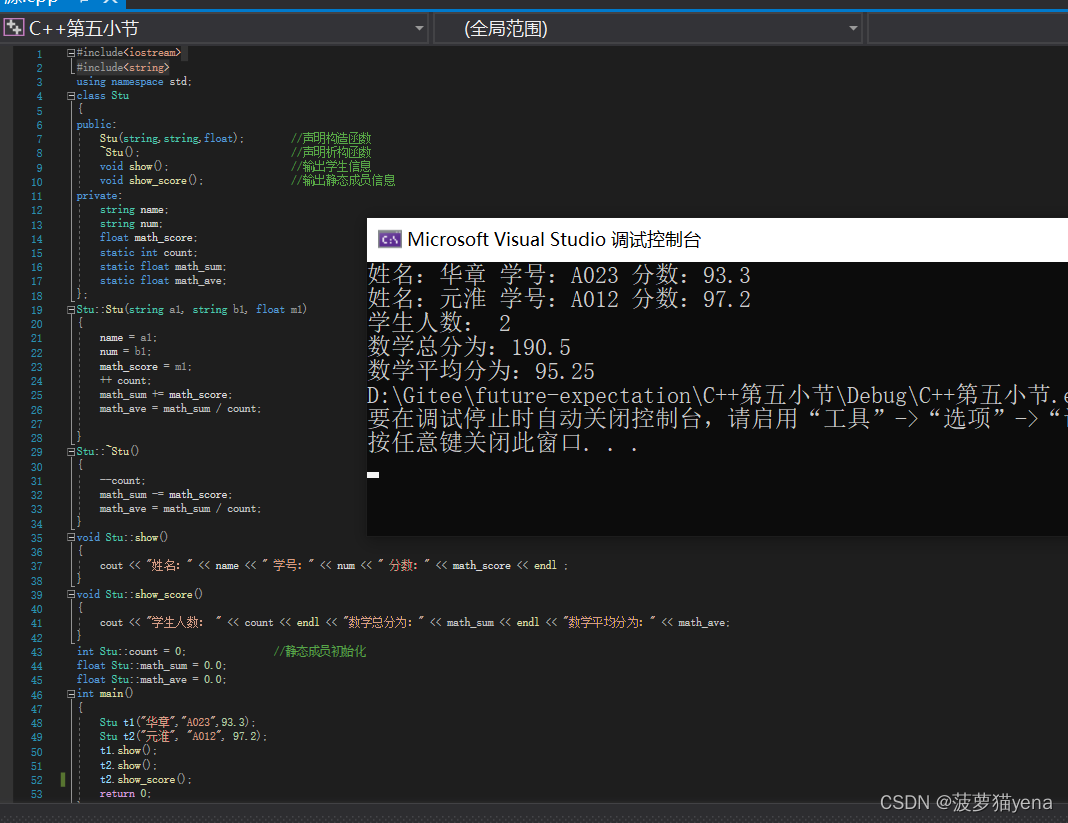
Task: Click the line 'using namespace std;'
Action: [x=134, y=82]
